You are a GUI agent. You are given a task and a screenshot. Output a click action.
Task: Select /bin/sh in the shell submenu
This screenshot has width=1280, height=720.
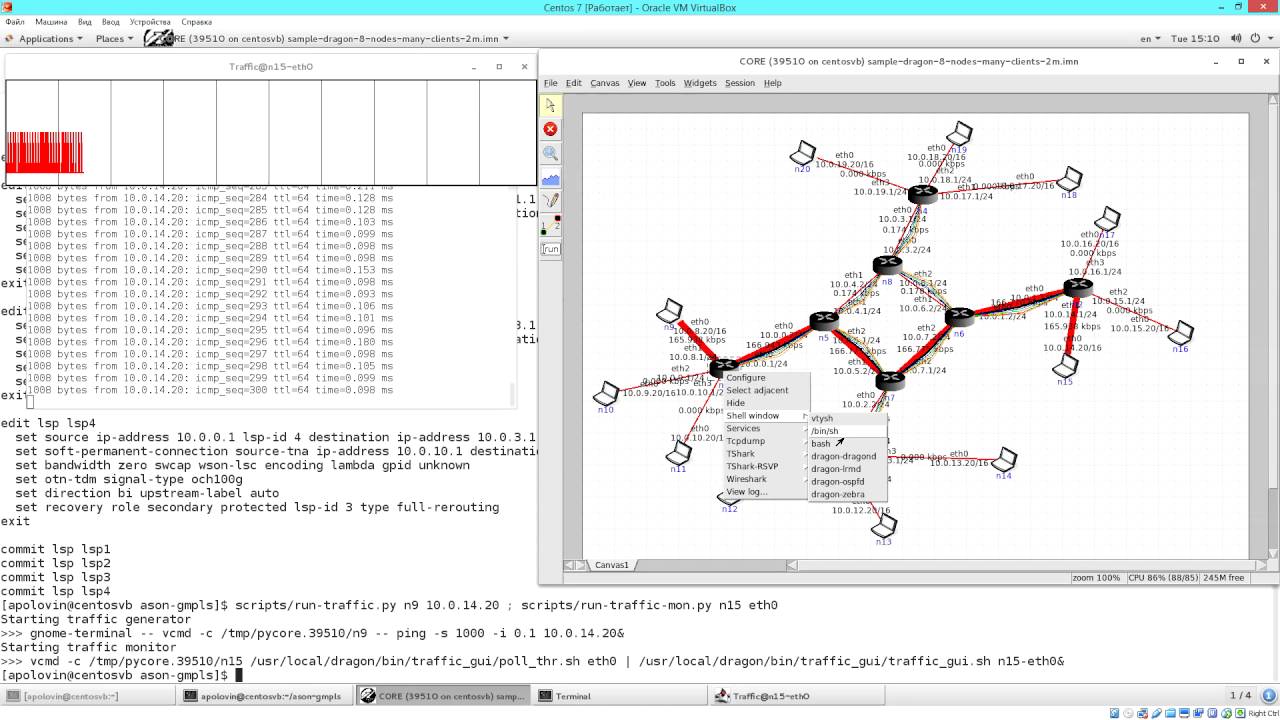tap(847, 431)
